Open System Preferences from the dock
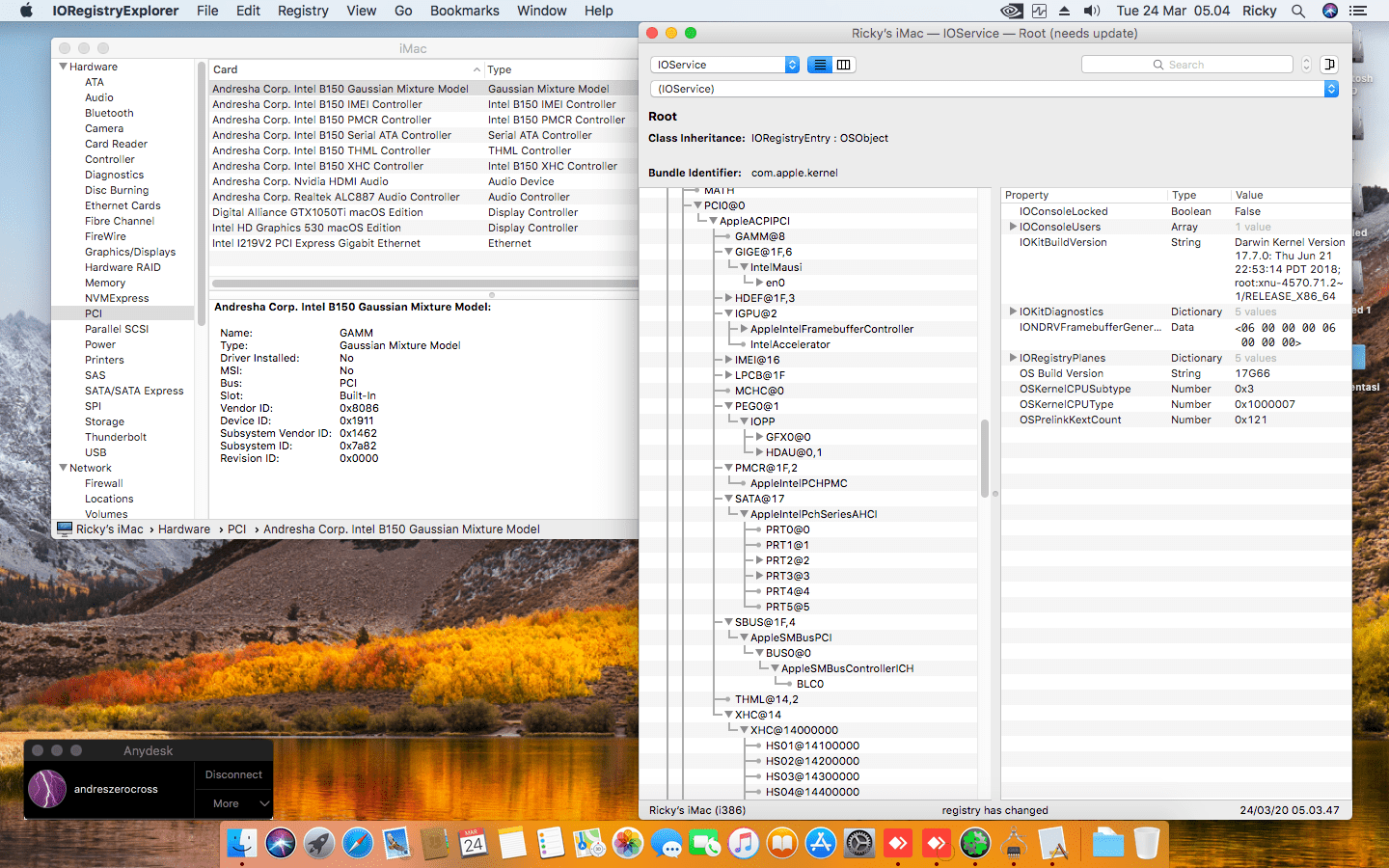This screenshot has height=868, width=1389. (859, 844)
